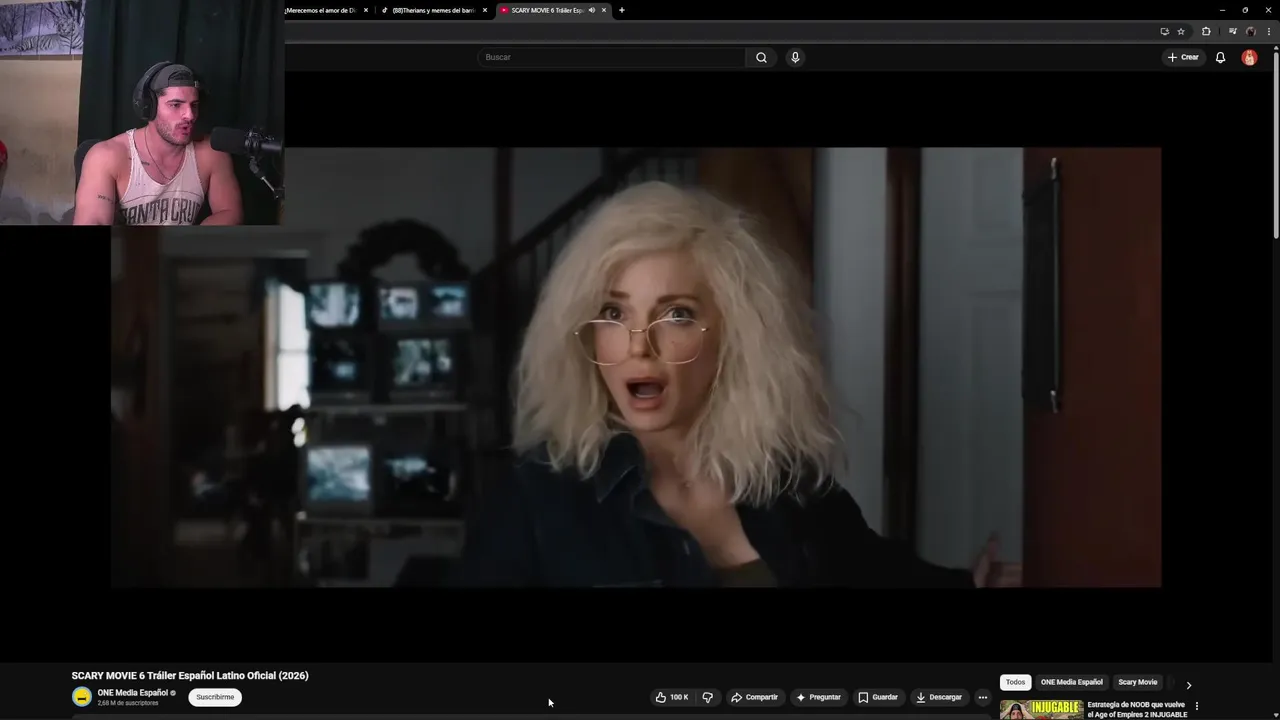Screen dimensions: 1280x720
Task: Focus the Buscar search field
Action: tap(611, 57)
